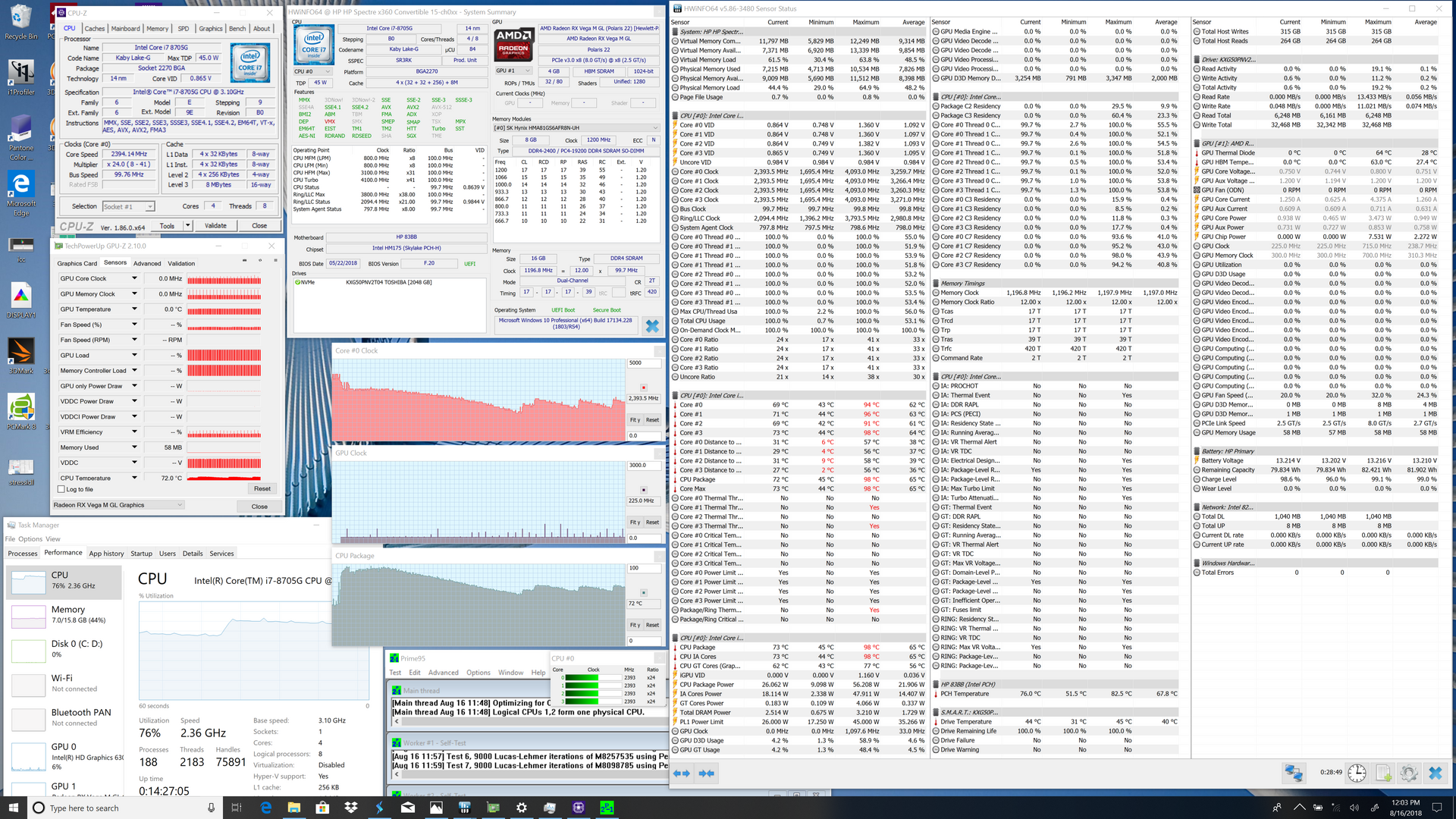Image resolution: width=1456 pixels, height=819 pixels.
Task: Open i1Profiler desktop shortcut
Action: click(20, 78)
